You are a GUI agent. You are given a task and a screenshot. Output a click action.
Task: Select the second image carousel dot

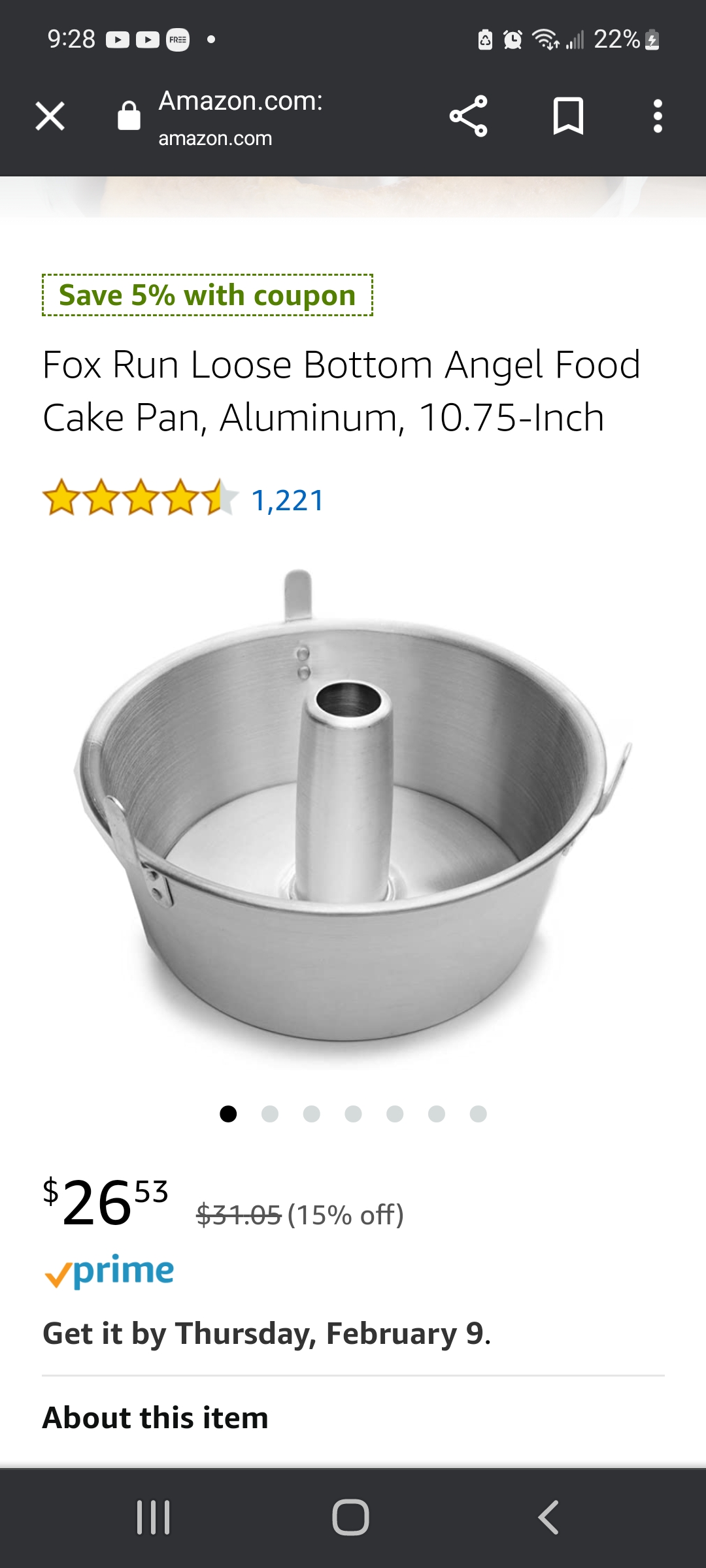[x=270, y=1114]
